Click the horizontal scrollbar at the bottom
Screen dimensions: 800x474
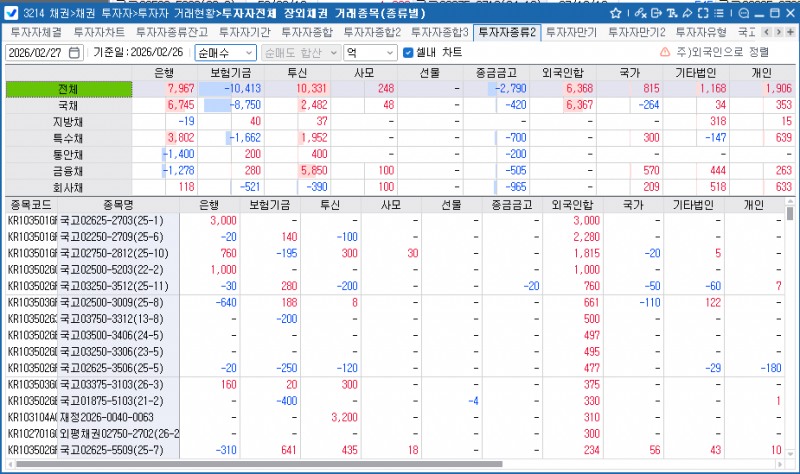[259, 464]
